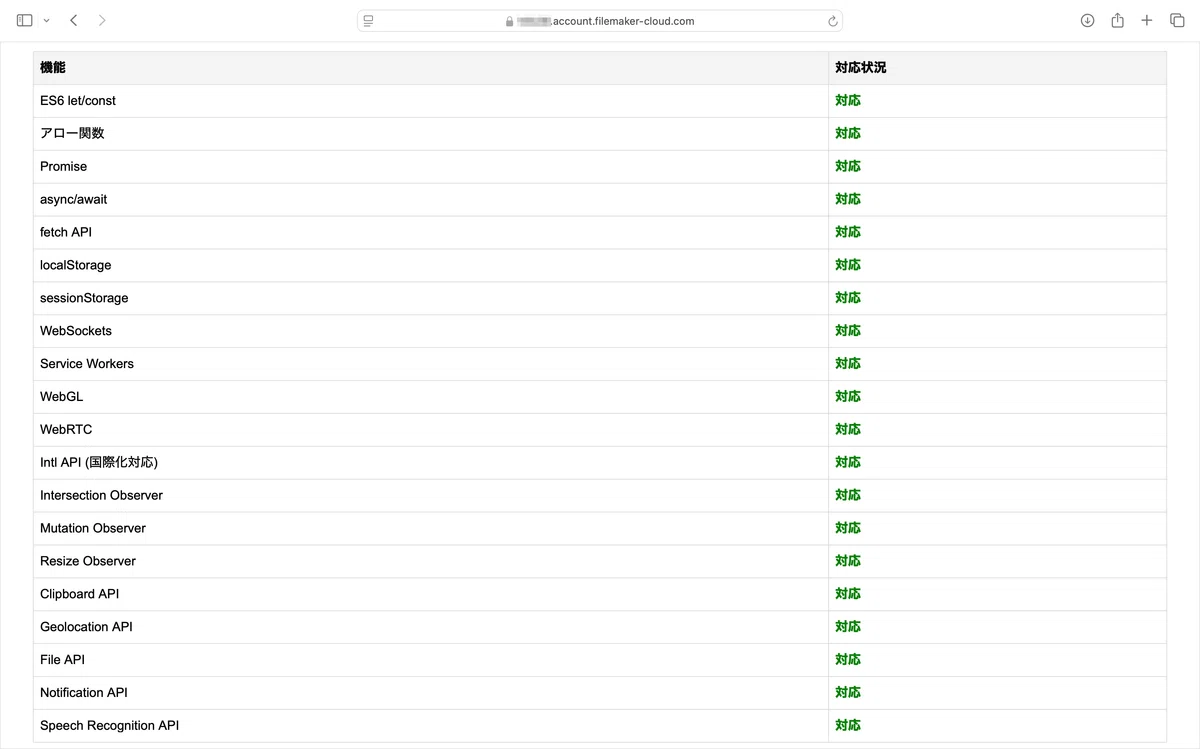Select the アロー関数 row label
This screenshot has width=1200, height=749.
pos(72,133)
